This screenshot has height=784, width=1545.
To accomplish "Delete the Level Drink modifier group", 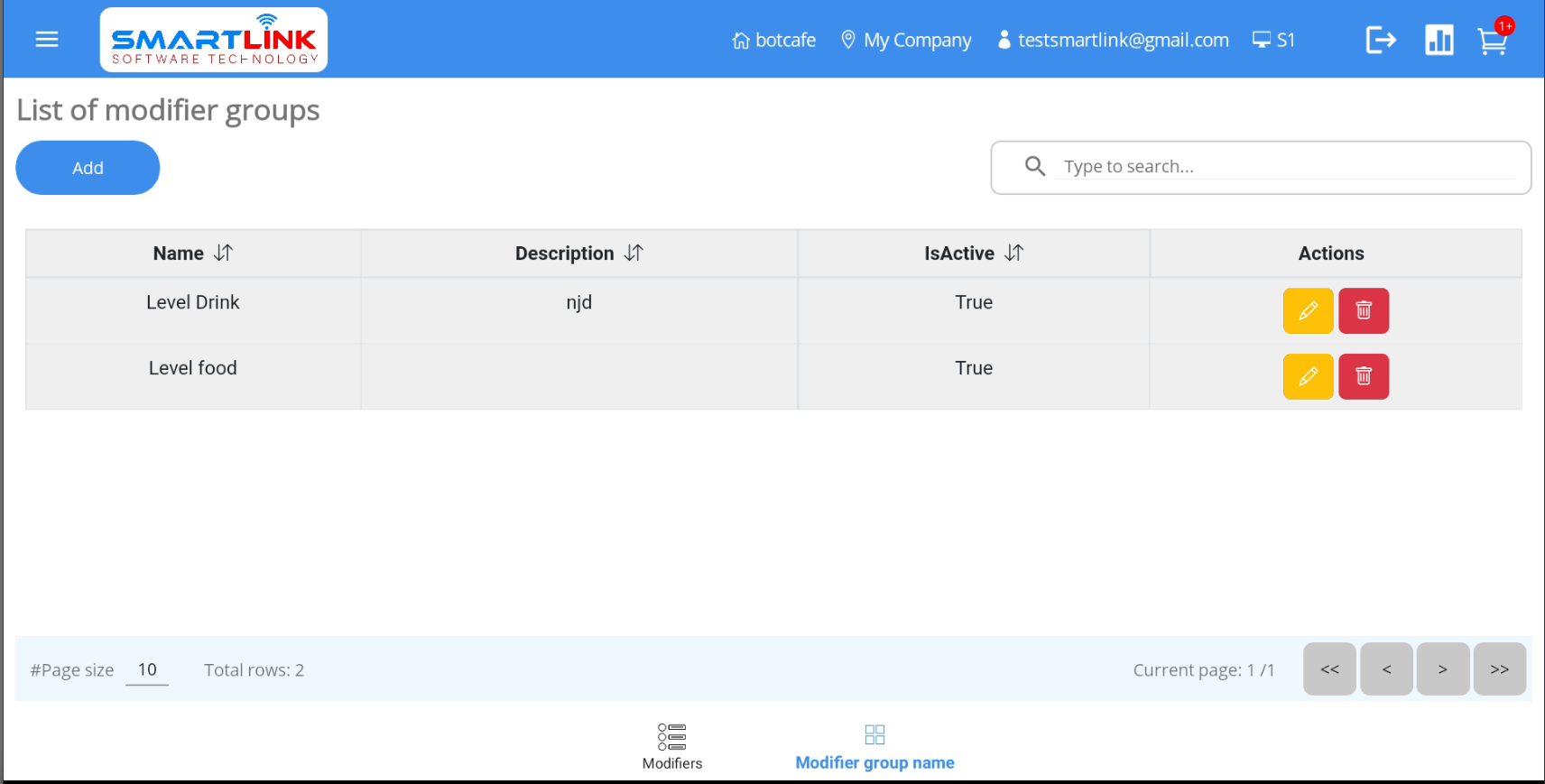I will point(1363,311).
